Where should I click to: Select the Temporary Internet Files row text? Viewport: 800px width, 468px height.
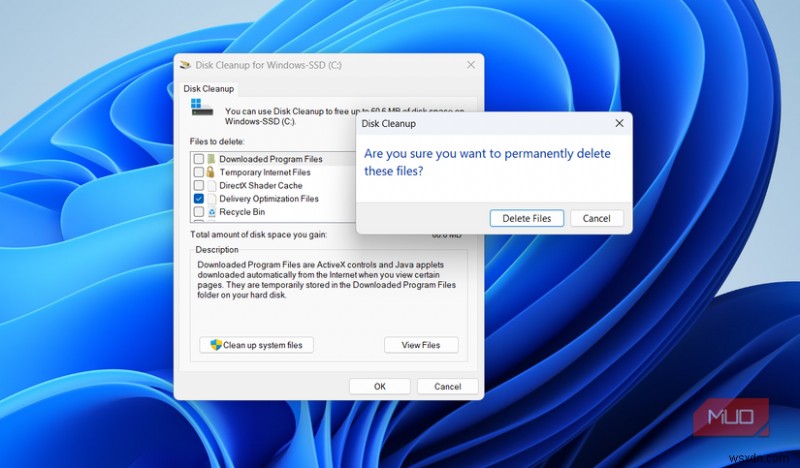tap(265, 172)
